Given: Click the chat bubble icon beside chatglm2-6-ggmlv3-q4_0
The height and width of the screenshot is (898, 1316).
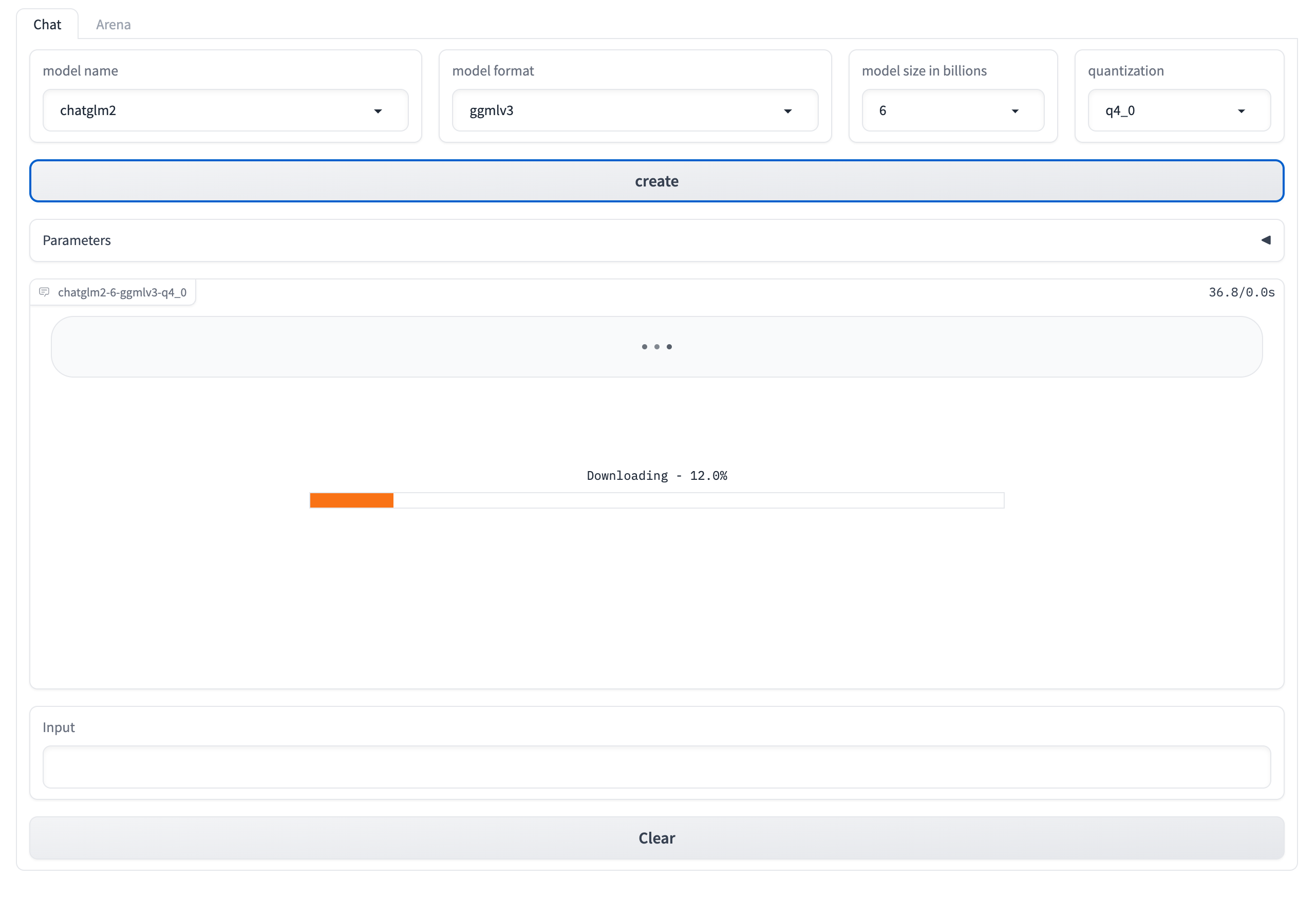Looking at the screenshot, I should 44,292.
